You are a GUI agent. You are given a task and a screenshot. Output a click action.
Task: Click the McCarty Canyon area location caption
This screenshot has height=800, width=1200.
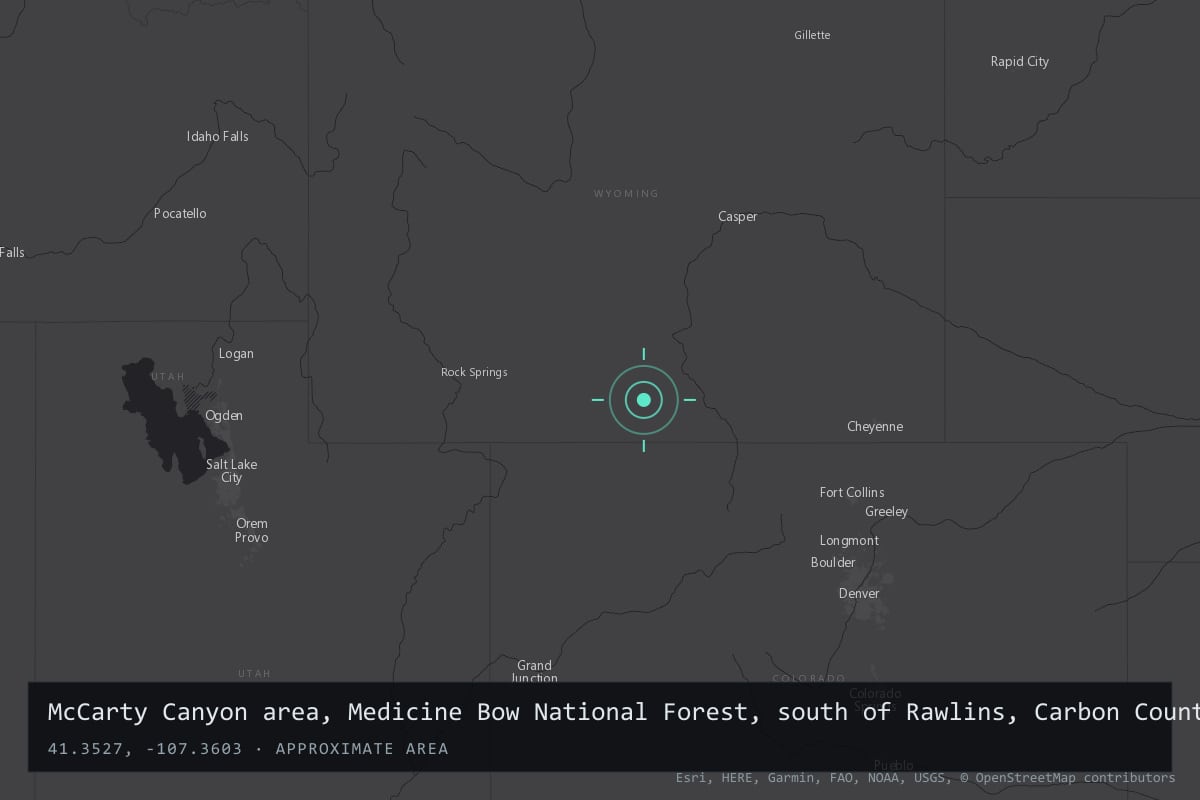pos(624,712)
